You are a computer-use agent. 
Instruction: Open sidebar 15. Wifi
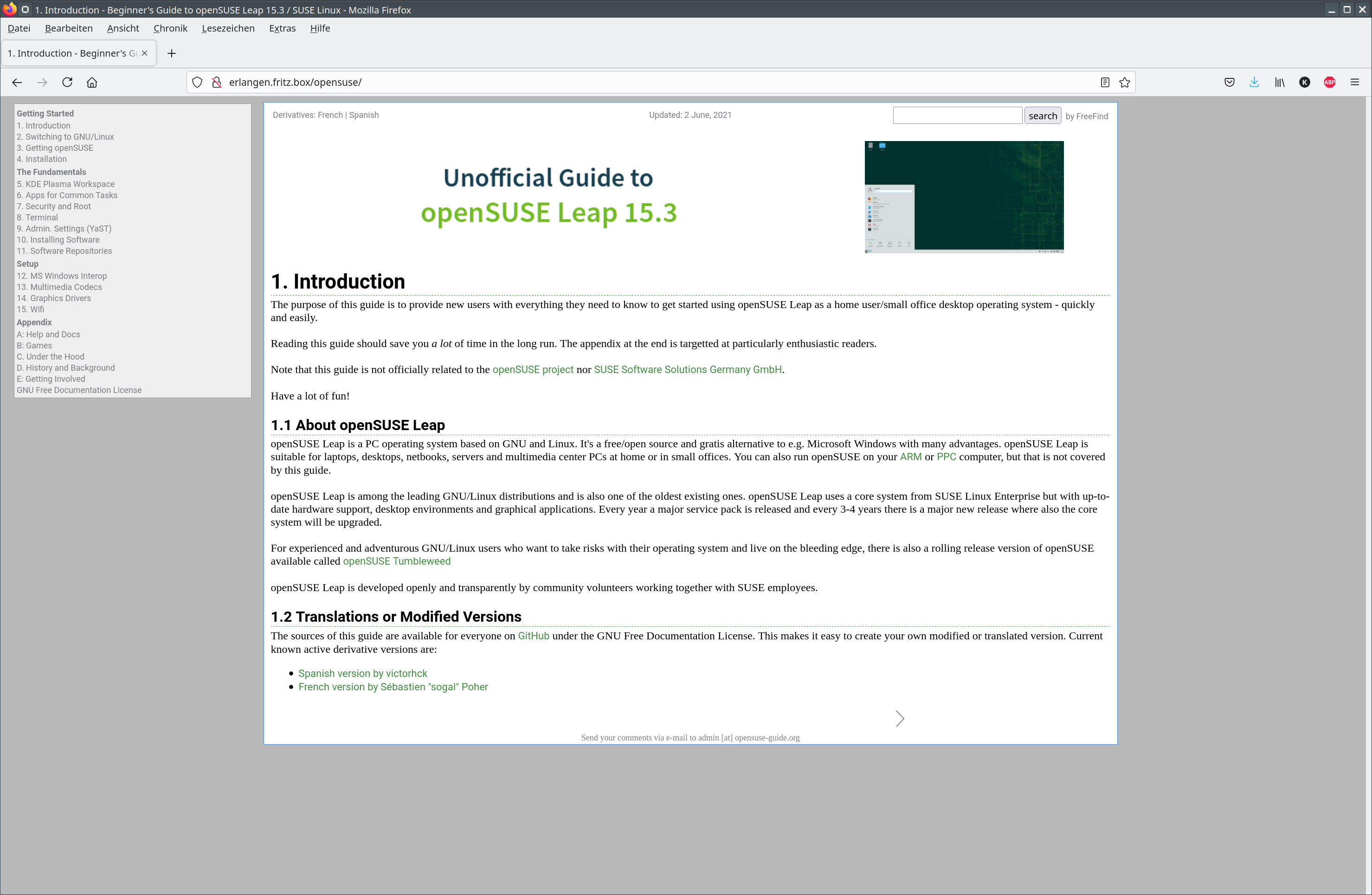[x=30, y=309]
